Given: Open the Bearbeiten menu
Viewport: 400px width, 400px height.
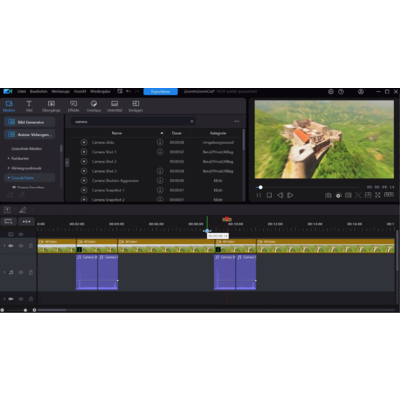Looking at the screenshot, I should [x=39, y=91].
